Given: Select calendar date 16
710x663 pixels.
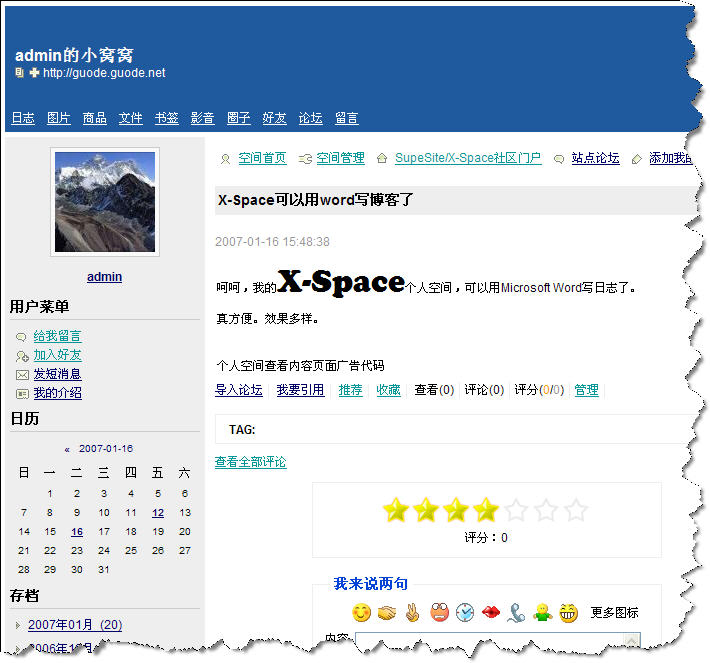Looking at the screenshot, I should coord(77,532).
